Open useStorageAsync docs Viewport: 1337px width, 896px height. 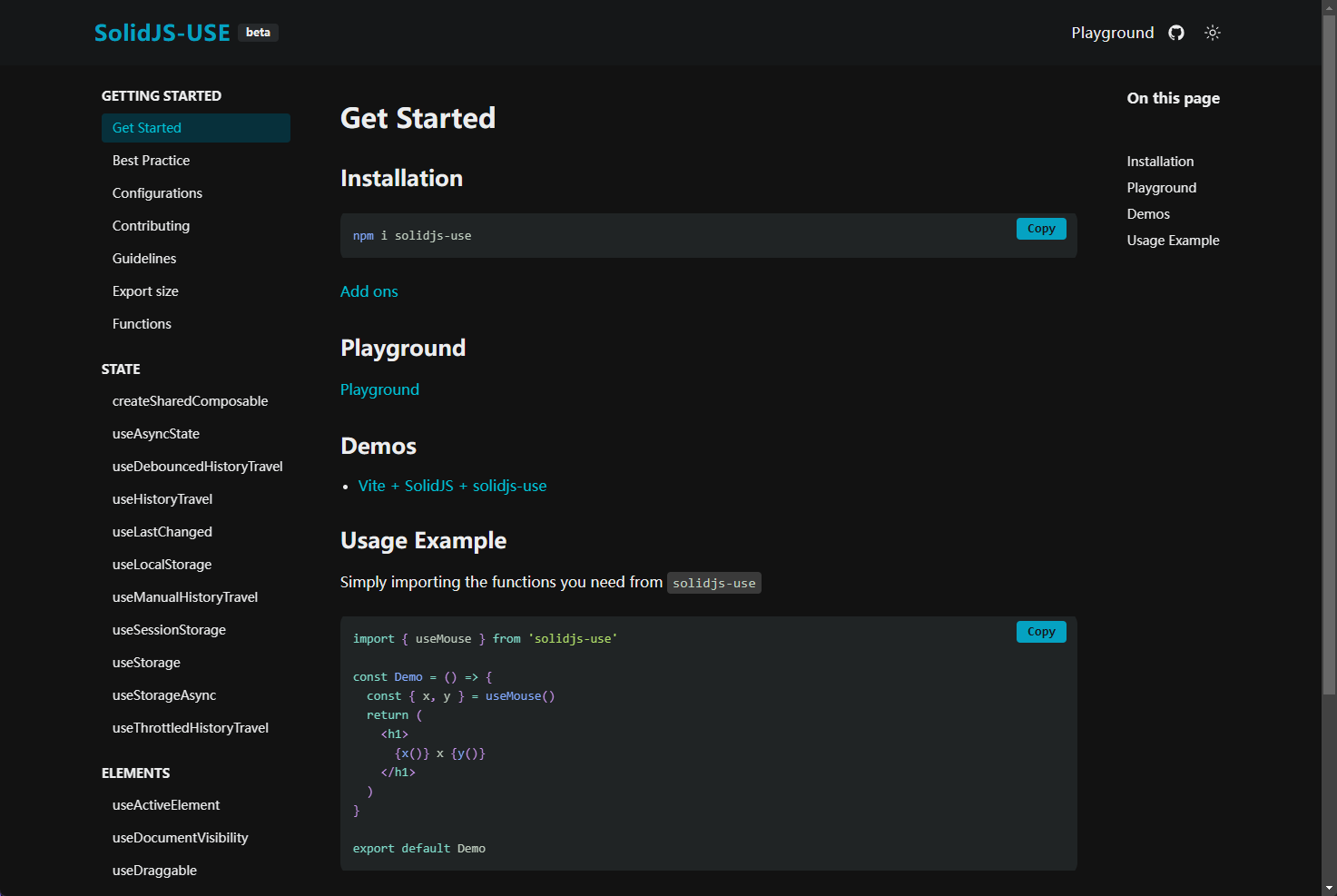[x=196, y=695]
